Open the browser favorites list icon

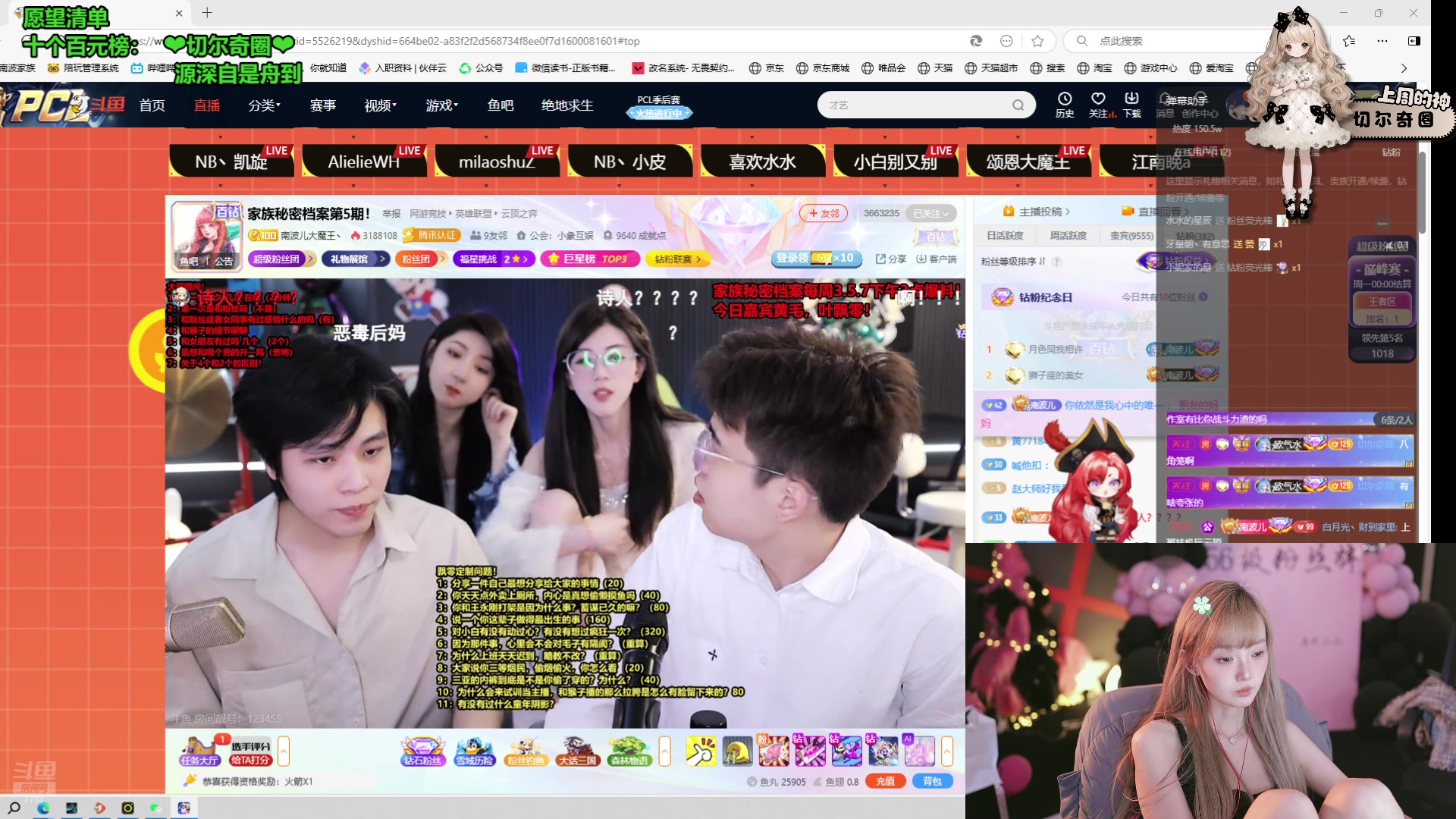pyautogui.click(x=1348, y=41)
